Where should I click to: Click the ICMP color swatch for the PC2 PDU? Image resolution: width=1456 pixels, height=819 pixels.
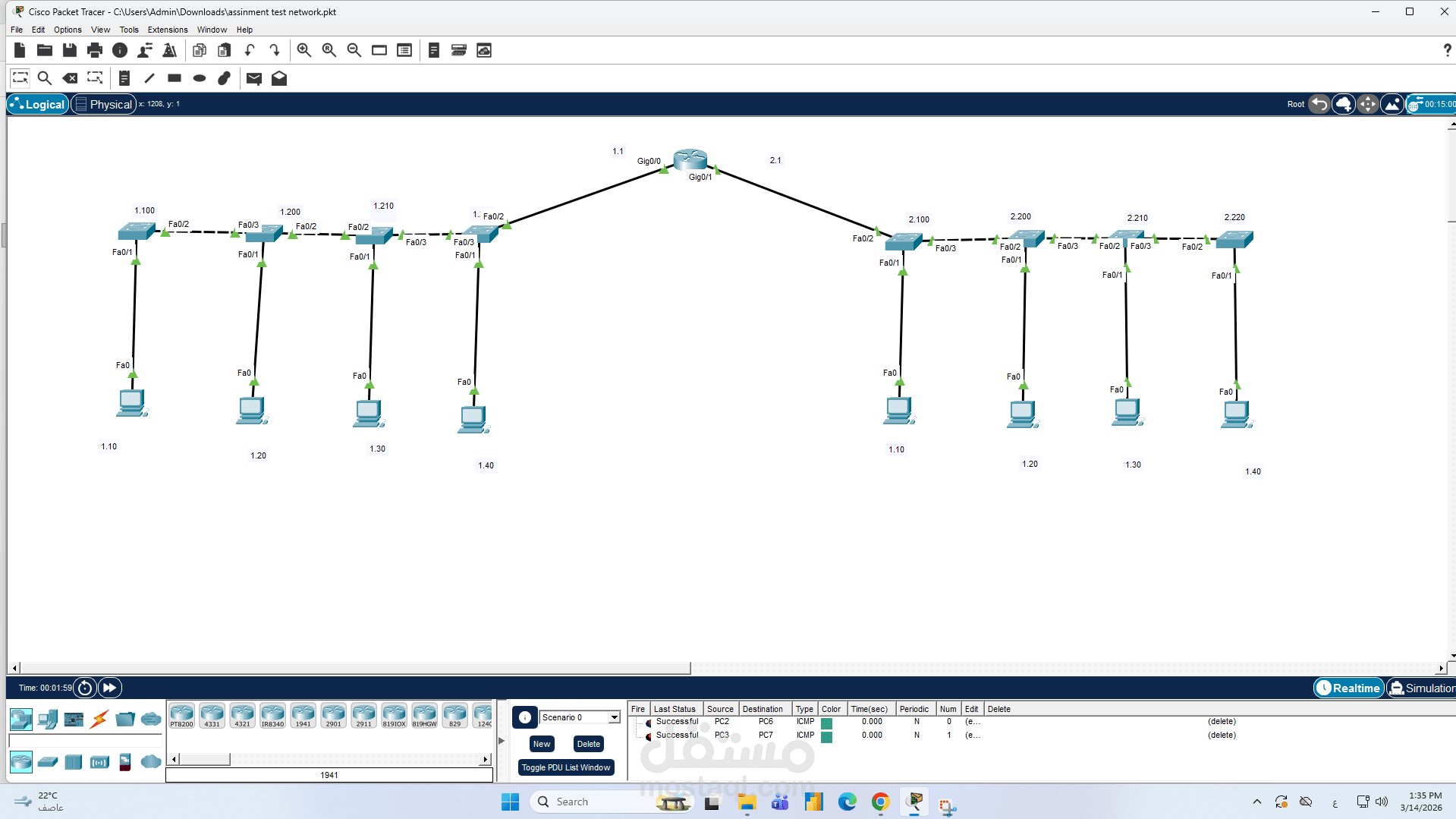pos(825,721)
